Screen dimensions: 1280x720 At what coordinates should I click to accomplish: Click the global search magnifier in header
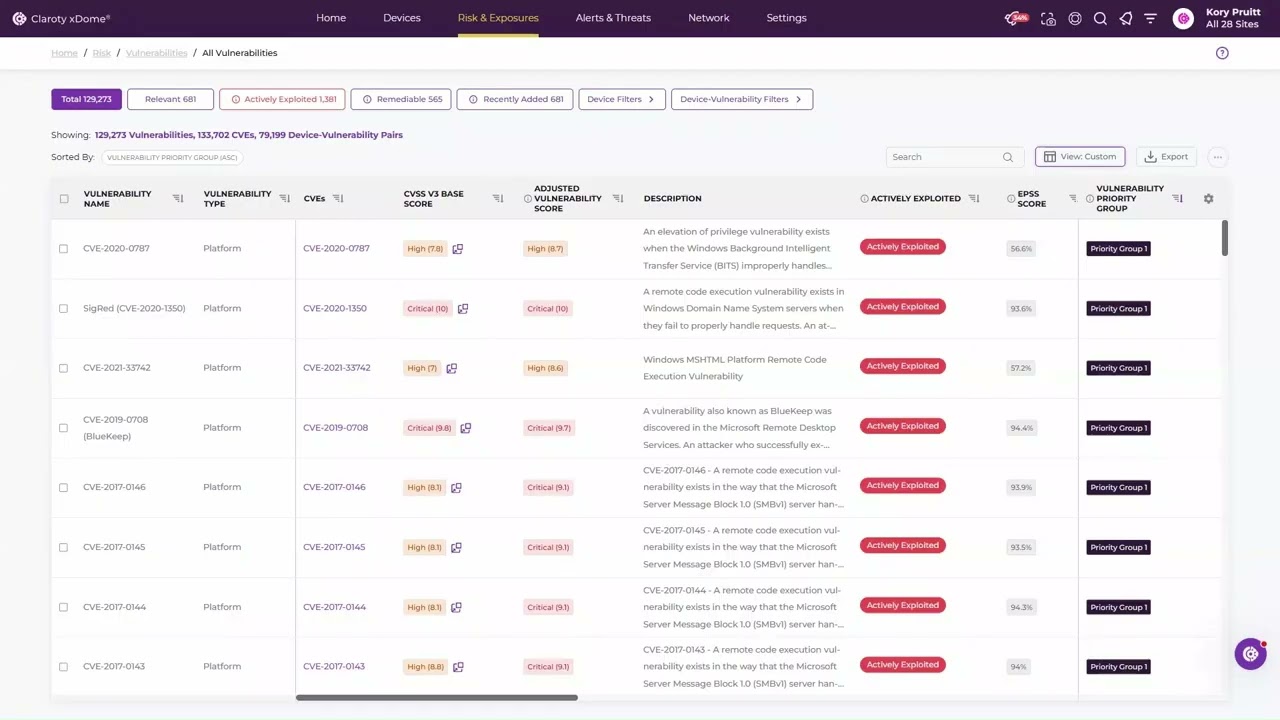click(1100, 18)
